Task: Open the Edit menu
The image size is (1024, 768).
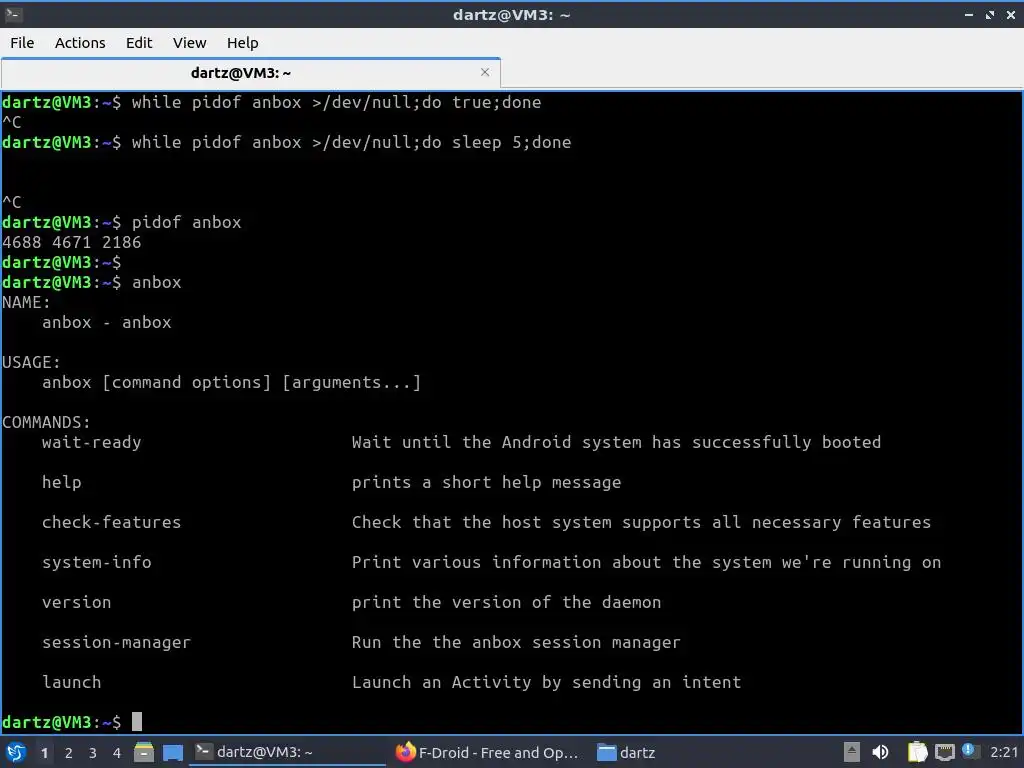Action: click(138, 43)
